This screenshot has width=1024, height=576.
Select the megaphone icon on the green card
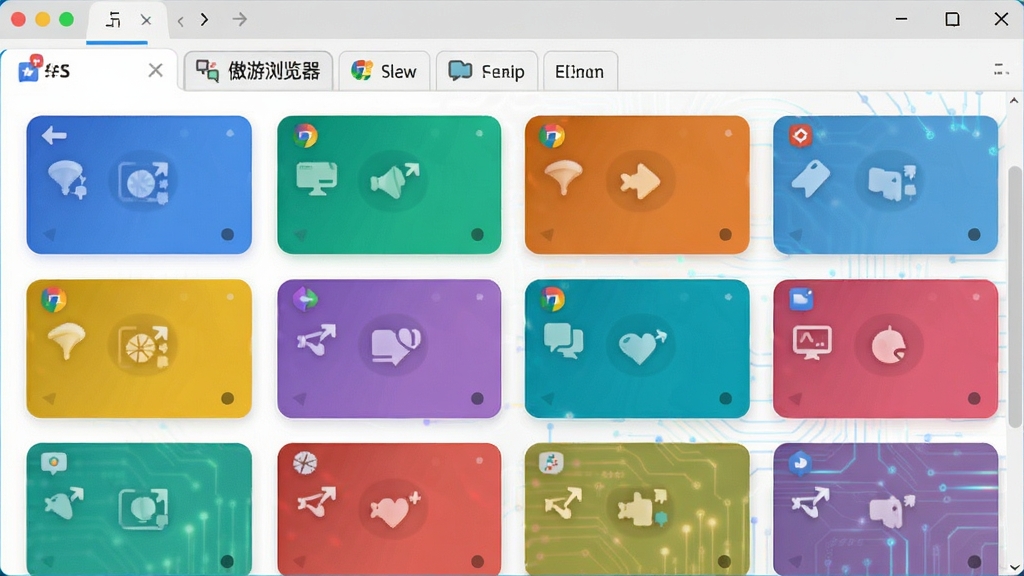tap(394, 180)
